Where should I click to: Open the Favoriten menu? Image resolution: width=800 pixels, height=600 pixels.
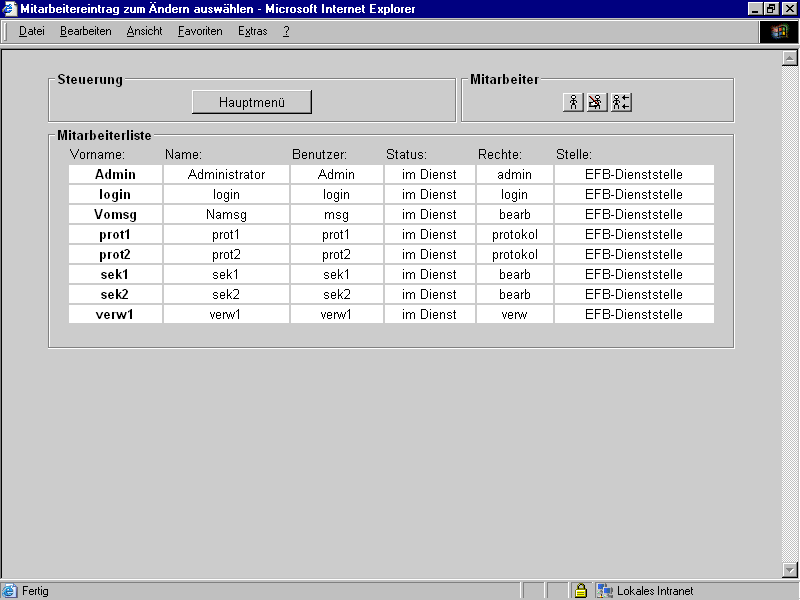200,31
